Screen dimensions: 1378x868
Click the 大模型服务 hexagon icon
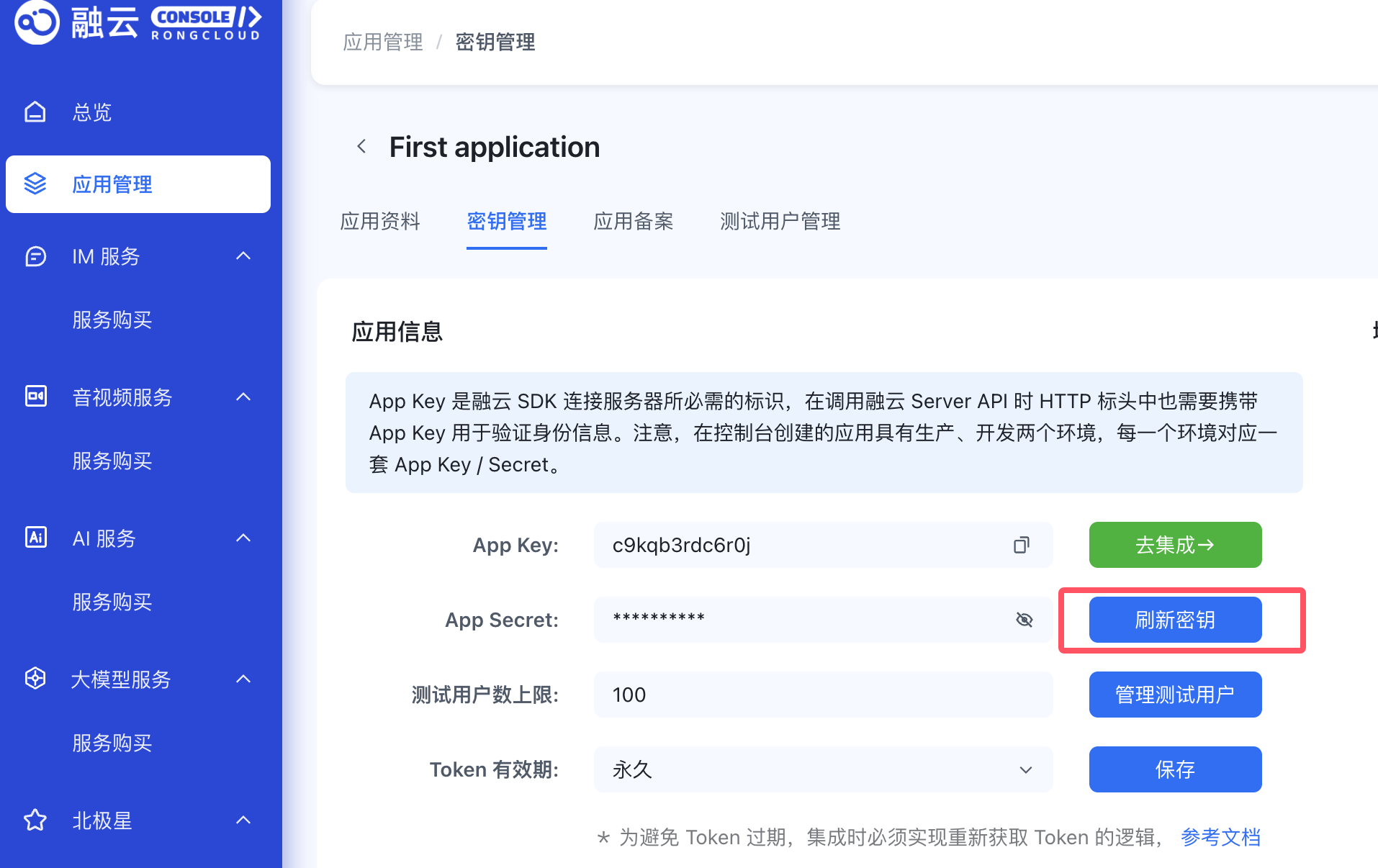(35, 679)
